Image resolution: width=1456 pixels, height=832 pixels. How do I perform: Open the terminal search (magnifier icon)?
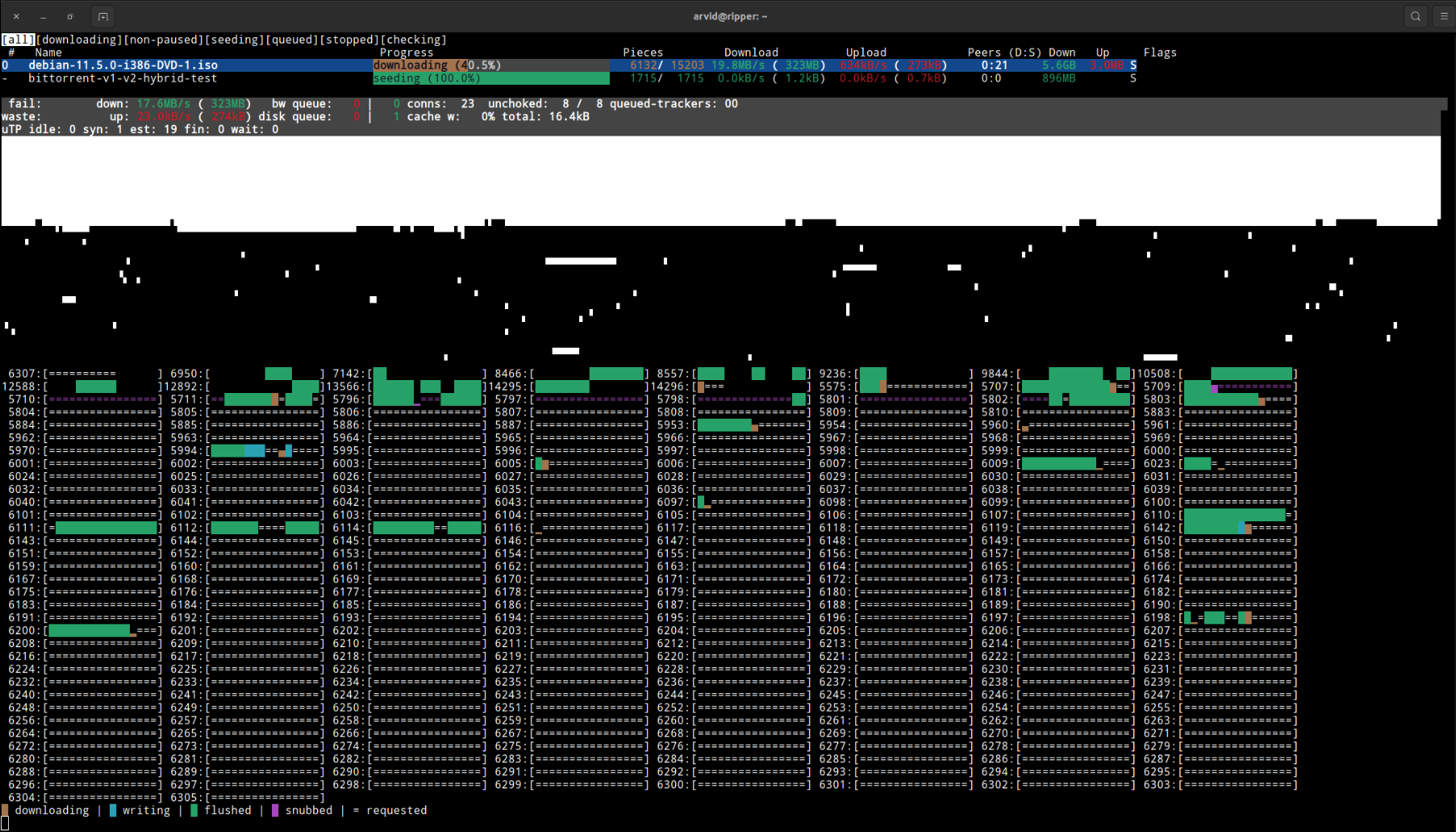[x=1416, y=15]
